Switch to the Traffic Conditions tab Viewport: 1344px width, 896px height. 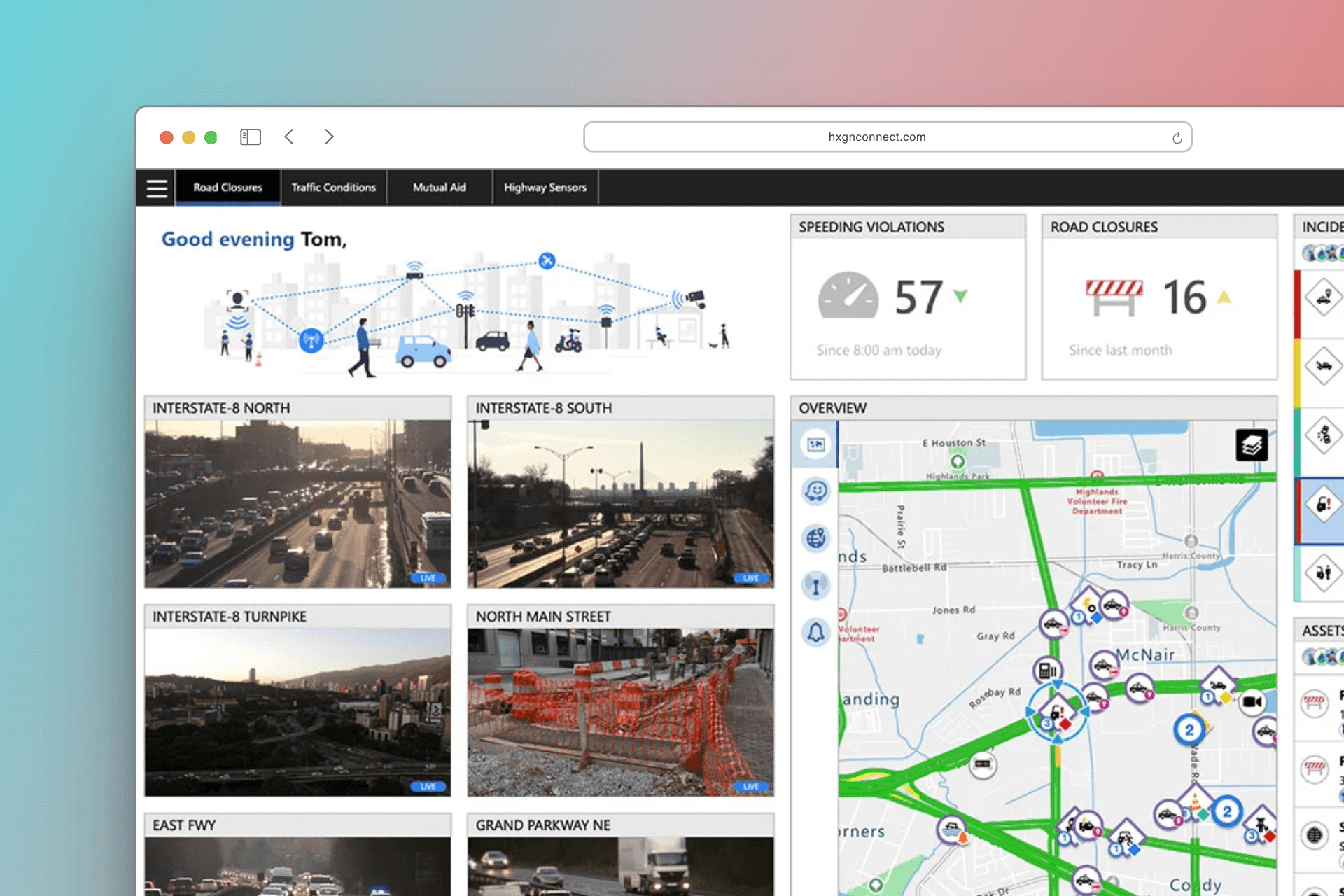(334, 188)
